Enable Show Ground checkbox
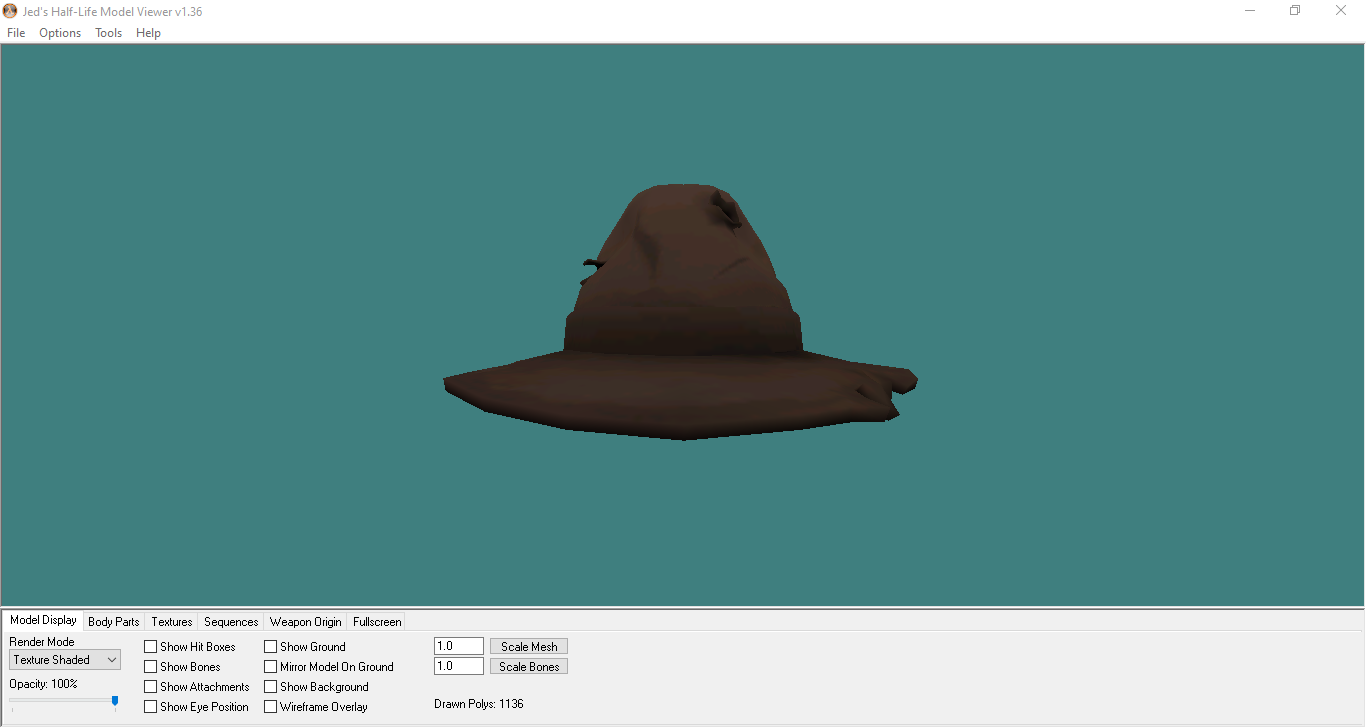1366x727 pixels. tap(271, 647)
